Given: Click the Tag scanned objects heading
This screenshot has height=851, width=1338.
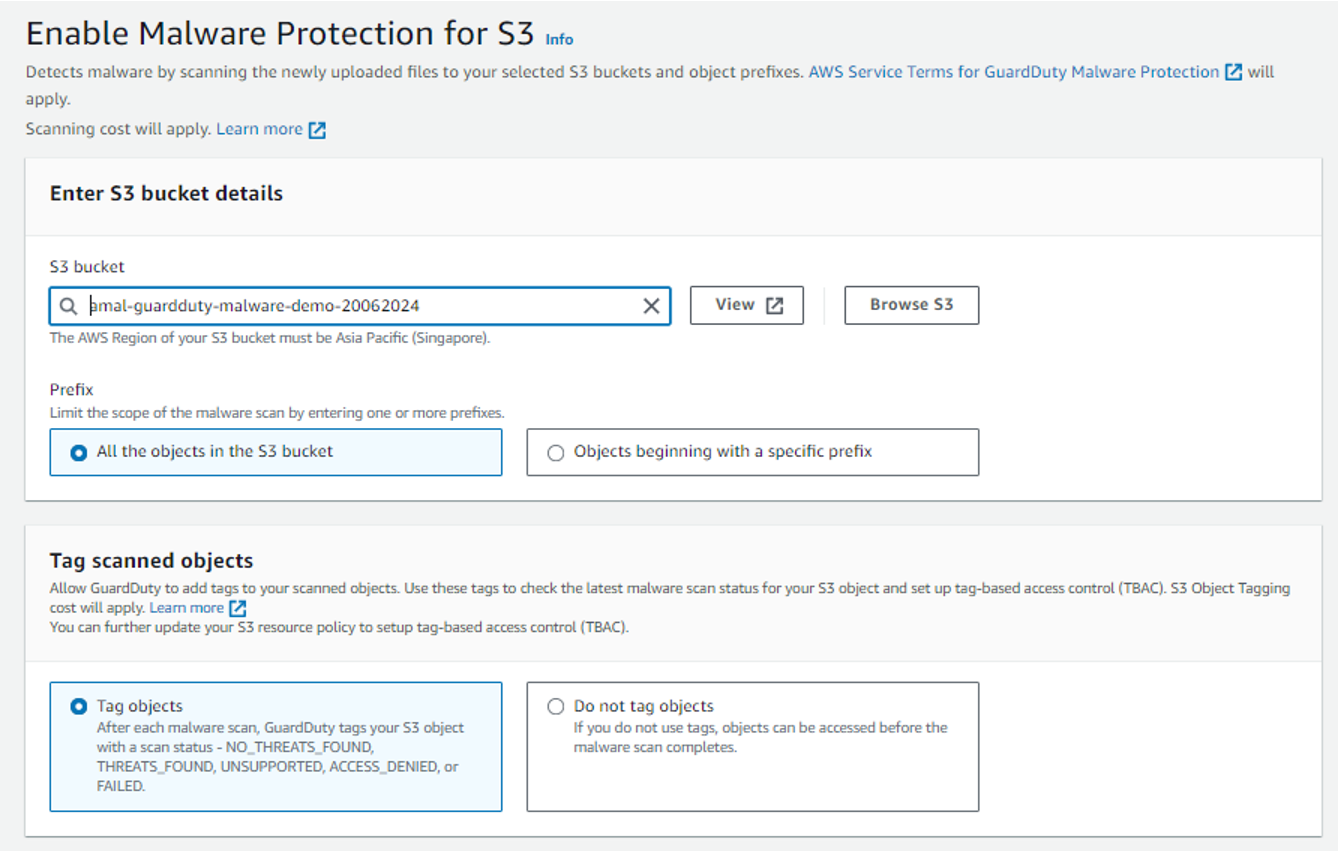Looking at the screenshot, I should pos(151,561).
